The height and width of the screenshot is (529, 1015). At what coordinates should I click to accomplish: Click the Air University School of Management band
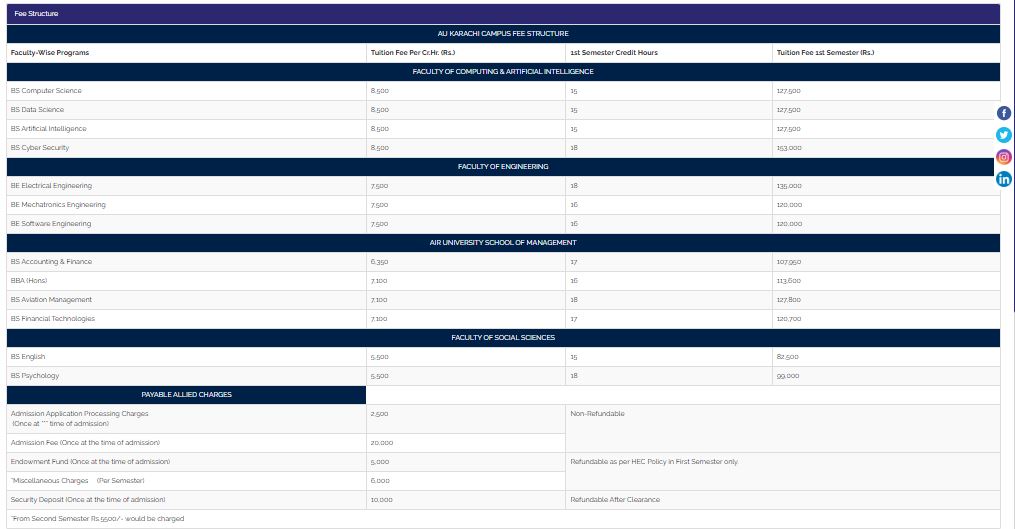pyautogui.click(x=503, y=243)
